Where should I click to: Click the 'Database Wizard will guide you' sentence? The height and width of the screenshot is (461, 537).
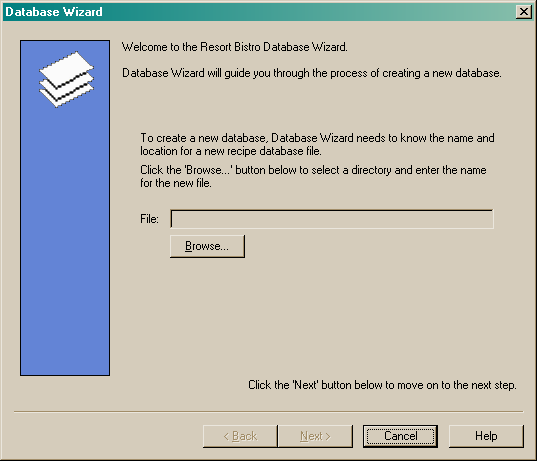click(312, 73)
